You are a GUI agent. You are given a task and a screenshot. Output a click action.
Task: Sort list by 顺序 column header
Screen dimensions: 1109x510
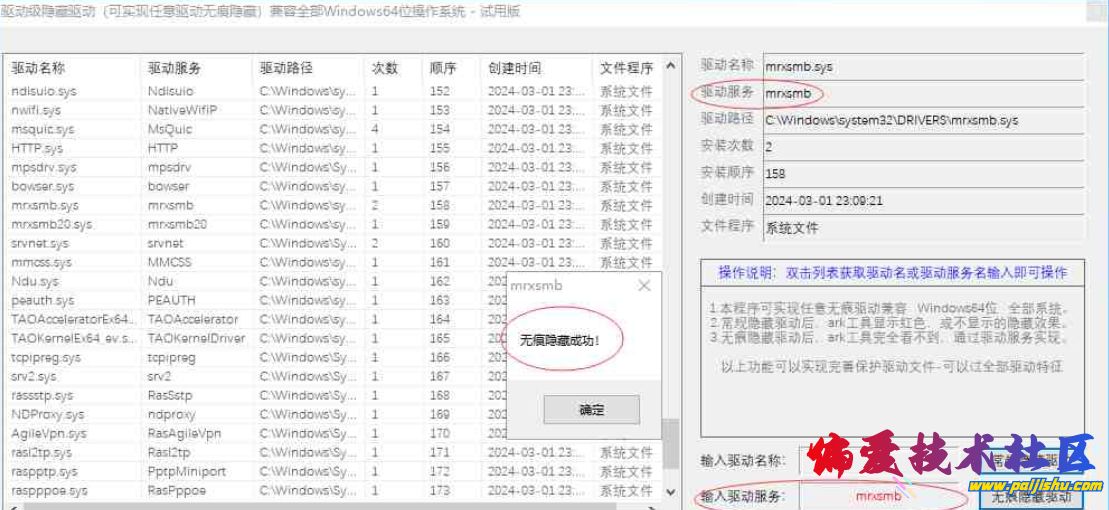(443, 68)
